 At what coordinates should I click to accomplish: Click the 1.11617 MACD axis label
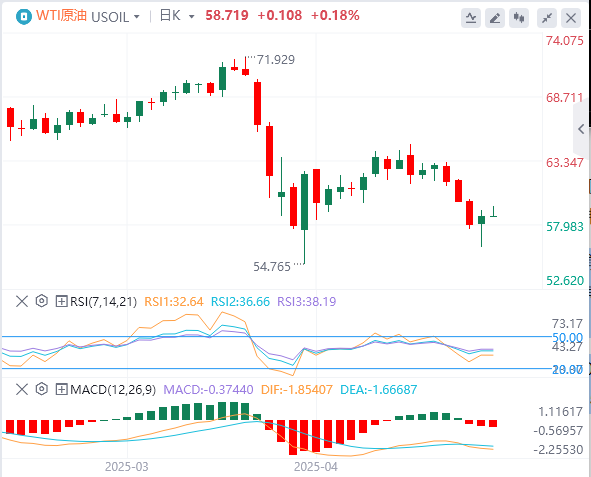[560, 411]
